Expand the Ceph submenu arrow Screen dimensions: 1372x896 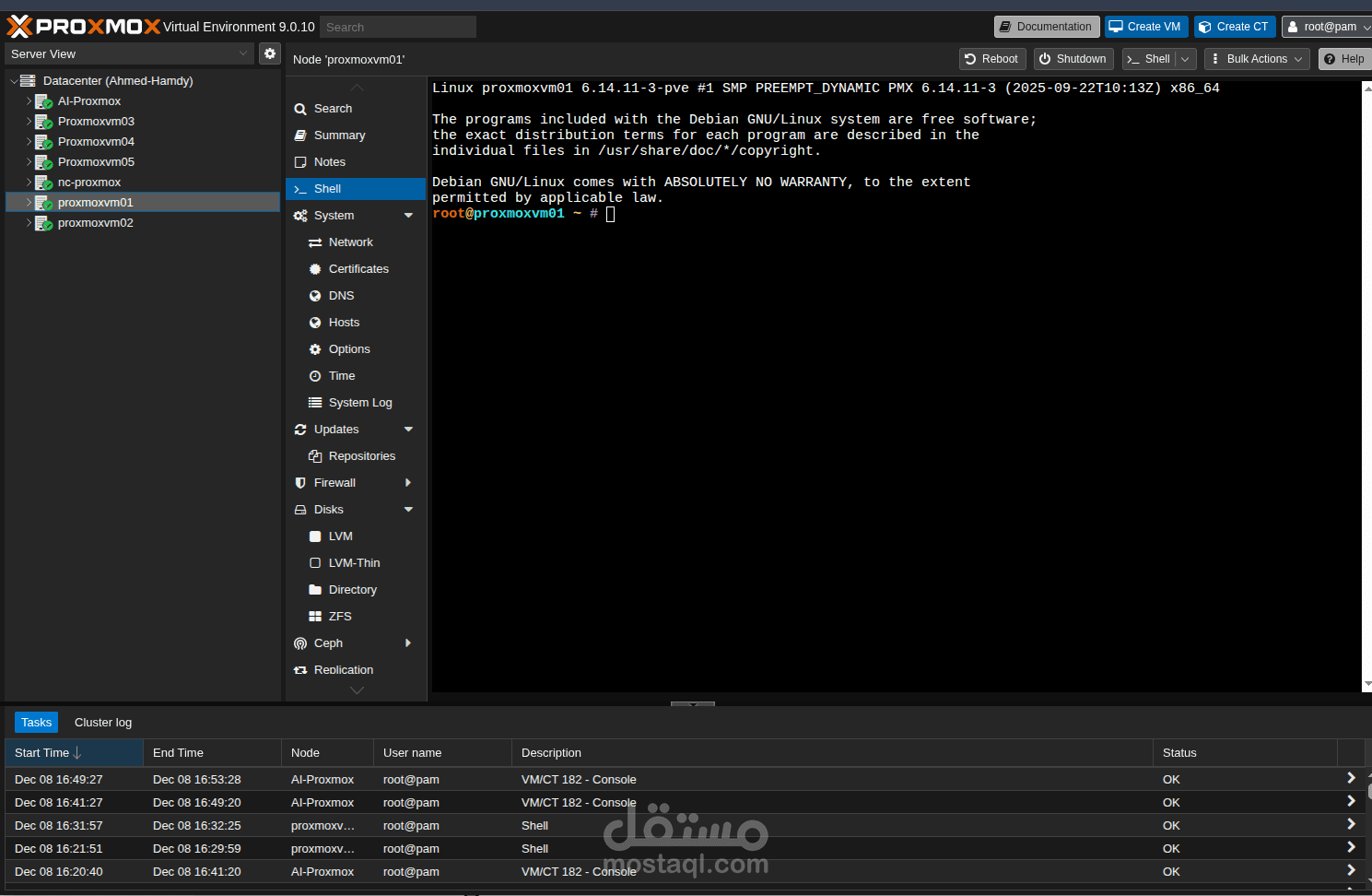point(408,643)
